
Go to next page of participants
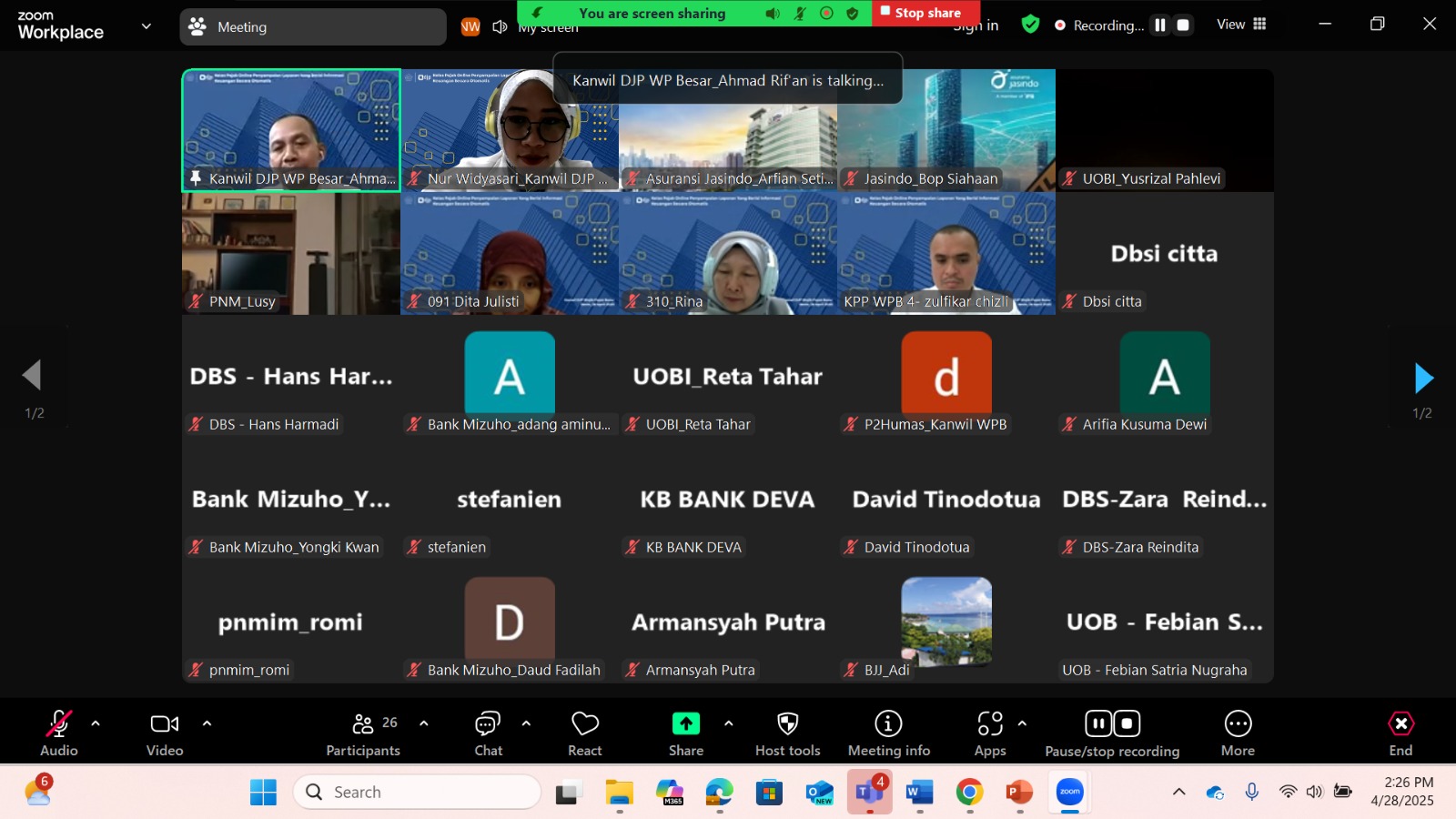coord(1423,379)
